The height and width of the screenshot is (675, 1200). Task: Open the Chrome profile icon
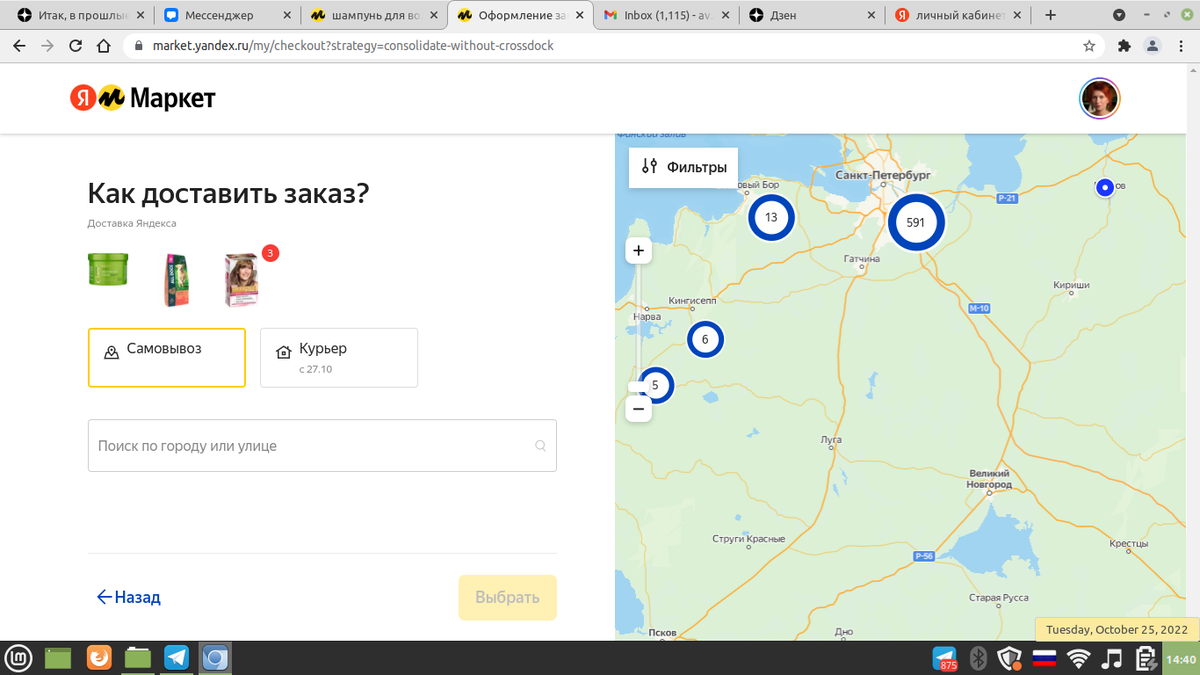1152,46
